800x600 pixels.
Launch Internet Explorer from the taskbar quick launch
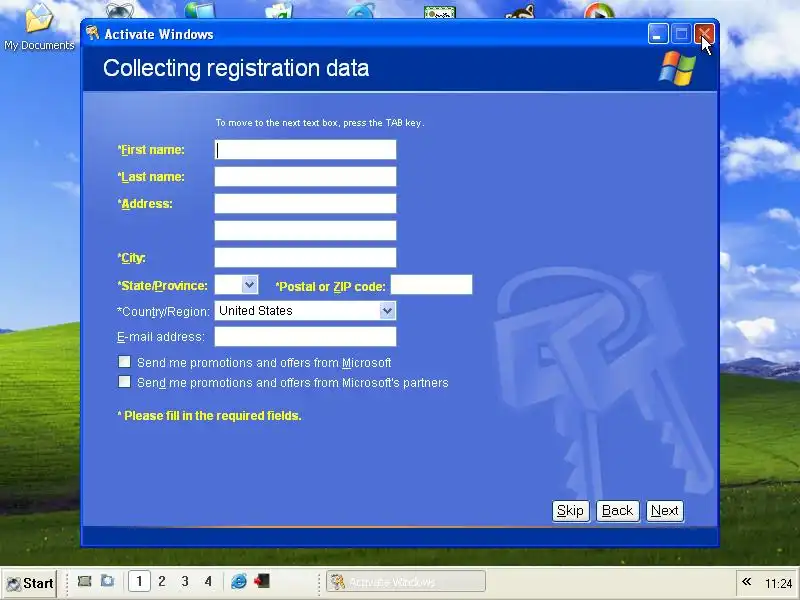[238, 581]
